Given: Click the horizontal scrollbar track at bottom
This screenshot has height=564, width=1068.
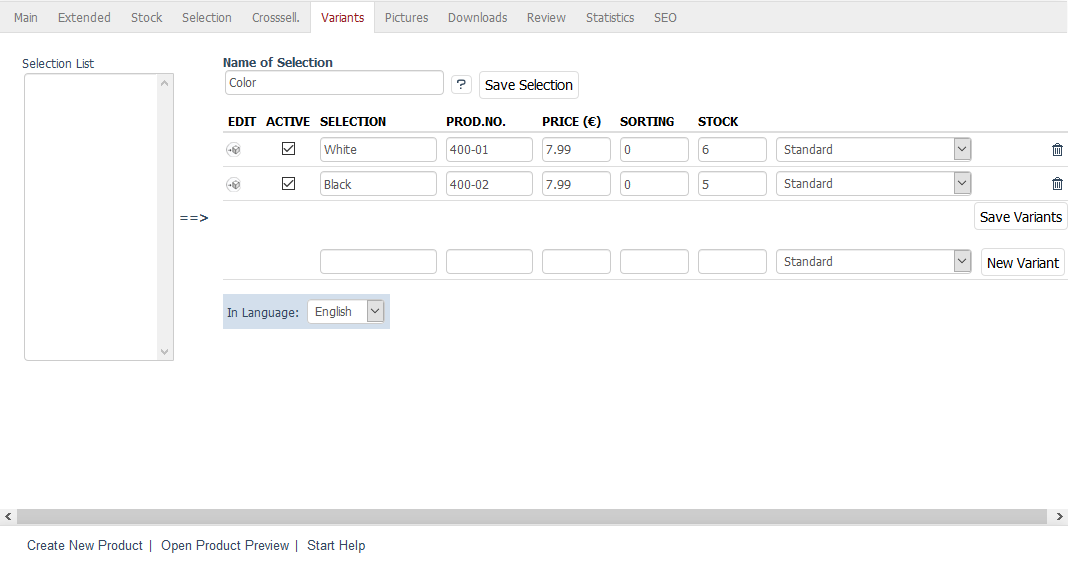Looking at the screenshot, I should (531, 517).
